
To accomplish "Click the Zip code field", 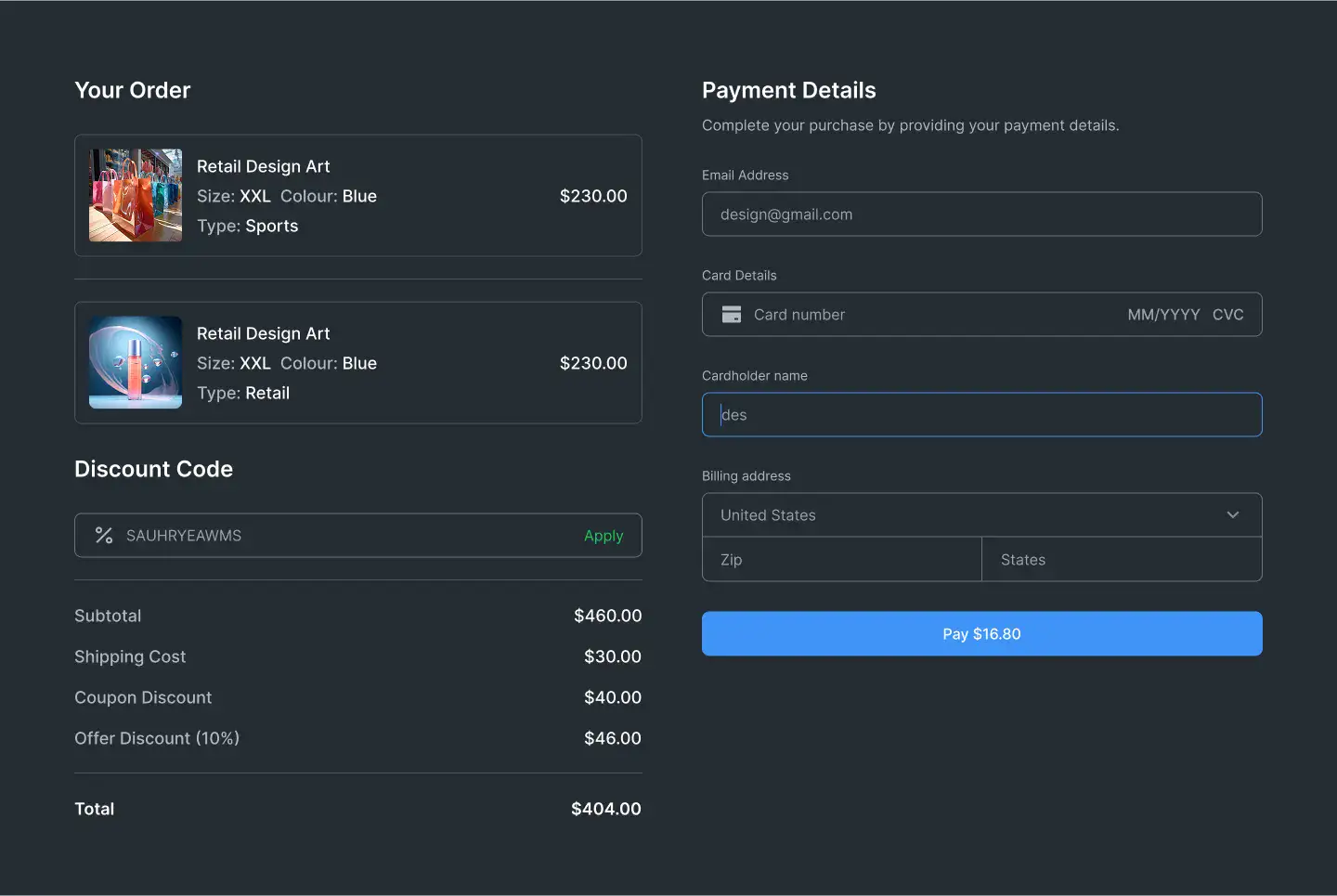I will tap(841, 560).
